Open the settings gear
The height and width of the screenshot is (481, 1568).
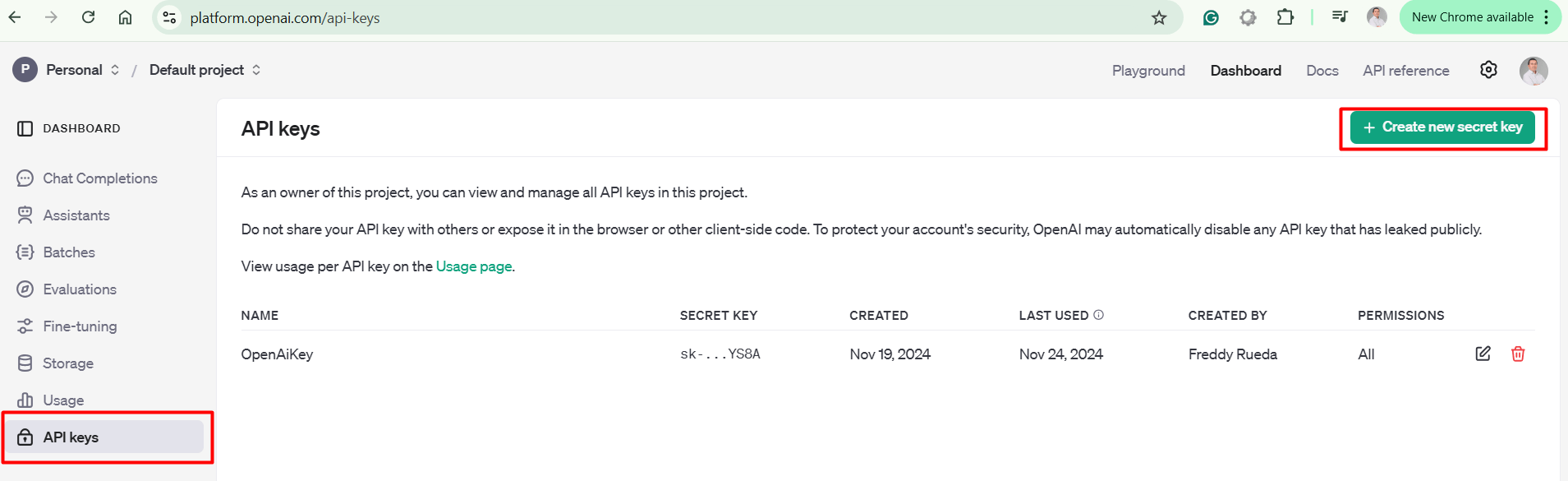(x=1488, y=70)
